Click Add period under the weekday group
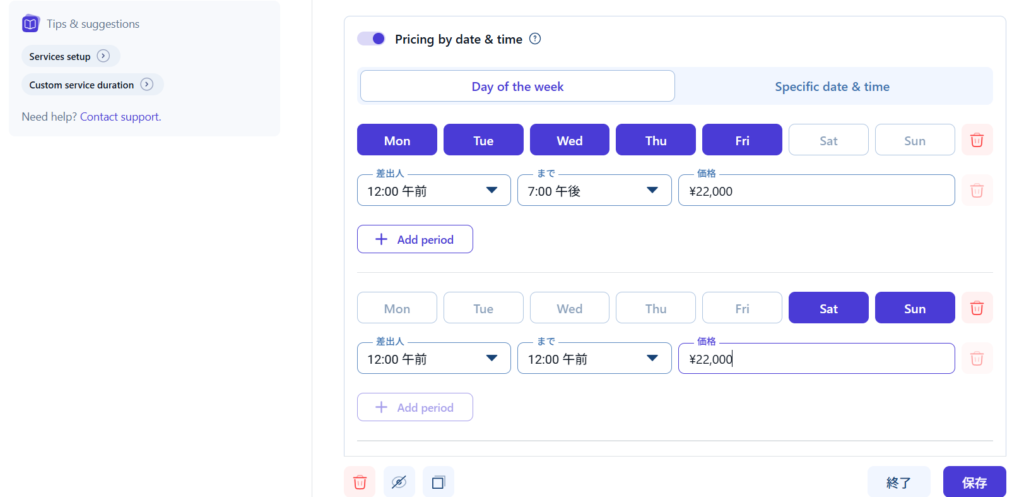This screenshot has height=497, width=1024. (414, 240)
